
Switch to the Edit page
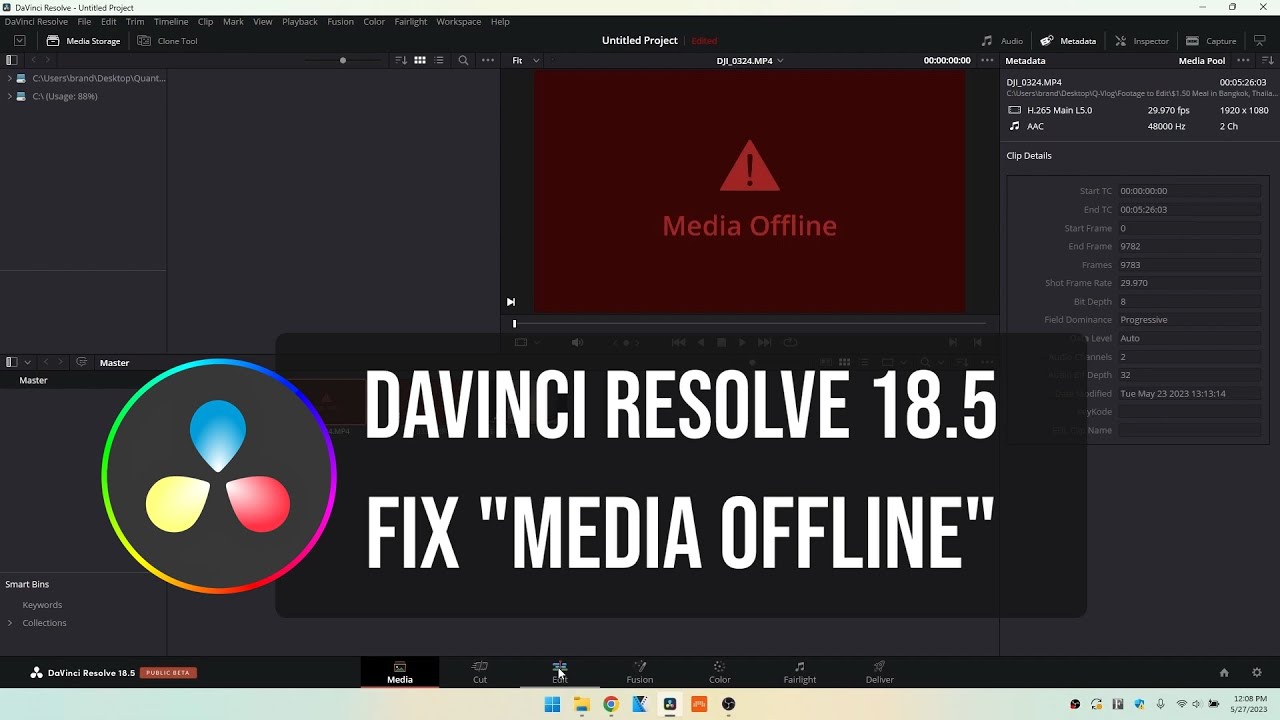coord(560,673)
